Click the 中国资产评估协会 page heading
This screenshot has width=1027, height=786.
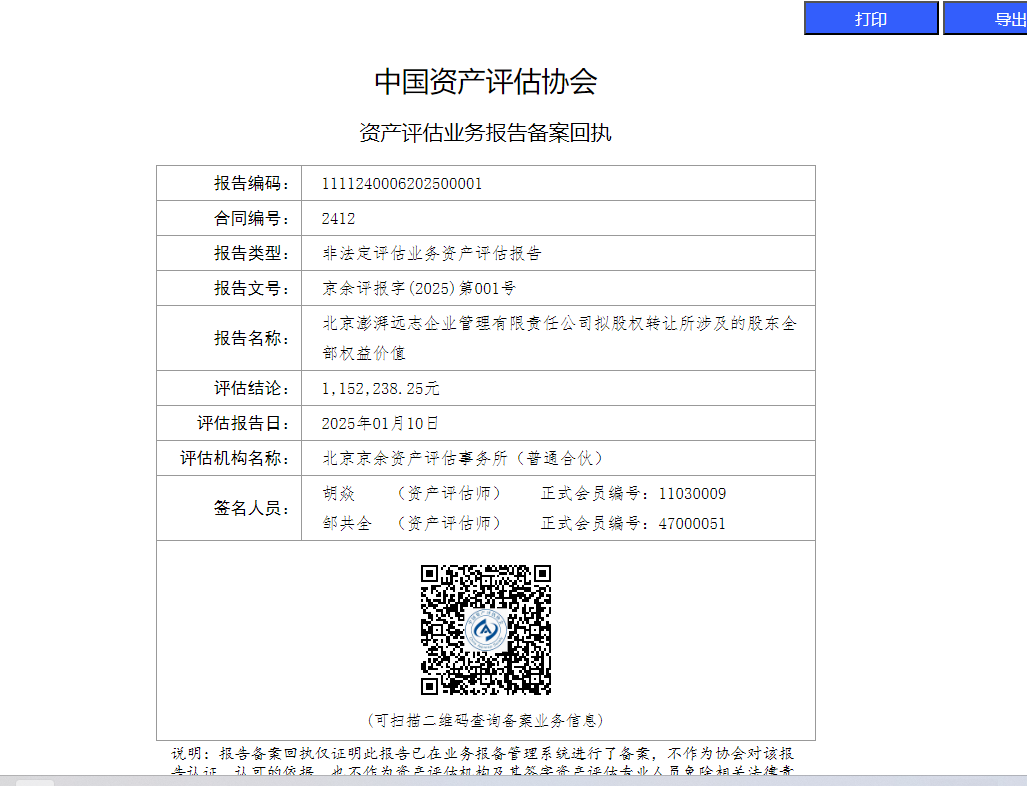[x=486, y=82]
